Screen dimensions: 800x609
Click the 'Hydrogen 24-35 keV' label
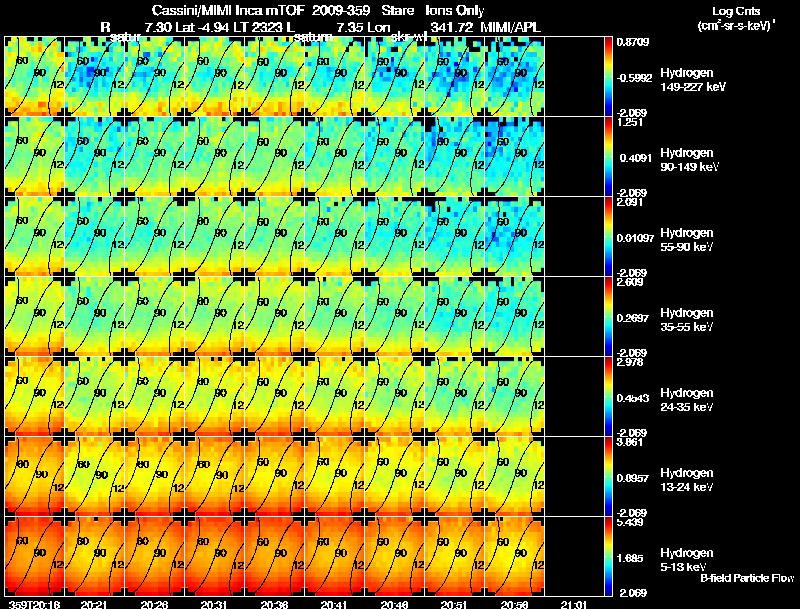tap(687, 400)
